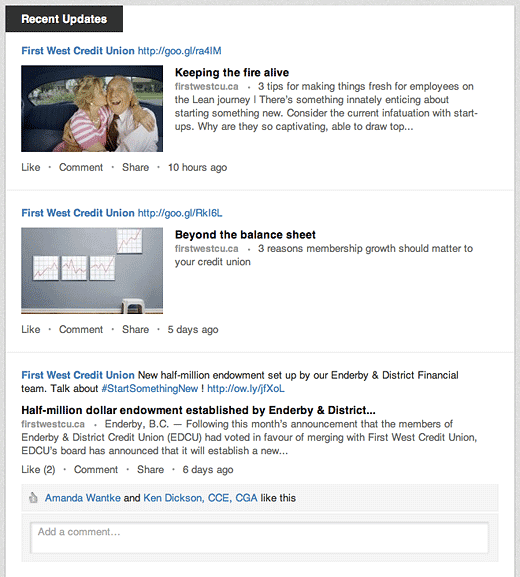The image size is (520, 577).
Task: Click Like (2) on the endowment post
Action: click(x=38, y=470)
